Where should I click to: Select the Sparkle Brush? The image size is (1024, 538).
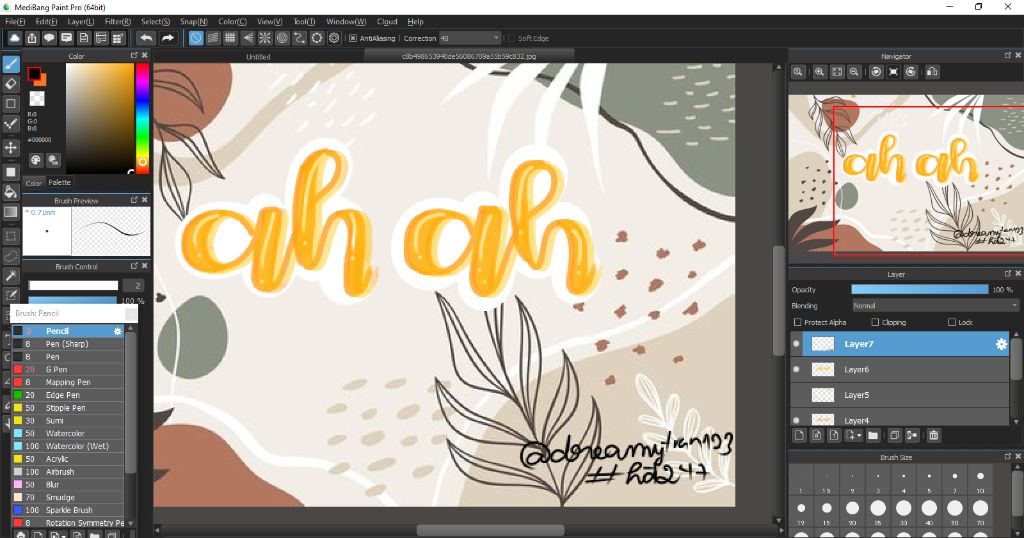68,510
